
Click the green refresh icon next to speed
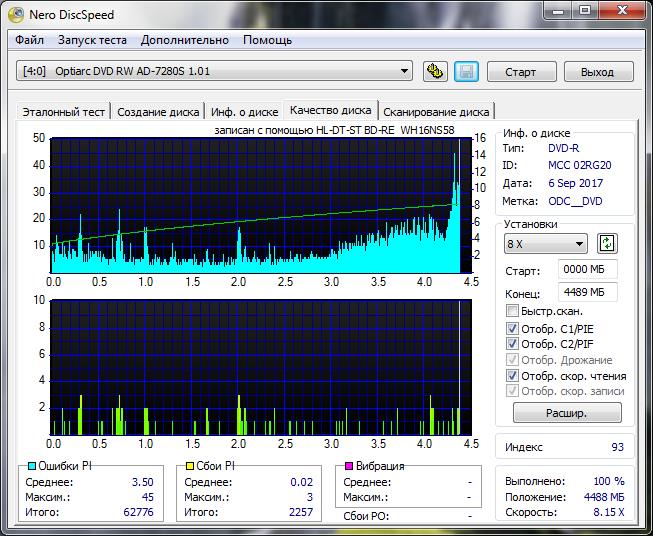pyautogui.click(x=607, y=243)
